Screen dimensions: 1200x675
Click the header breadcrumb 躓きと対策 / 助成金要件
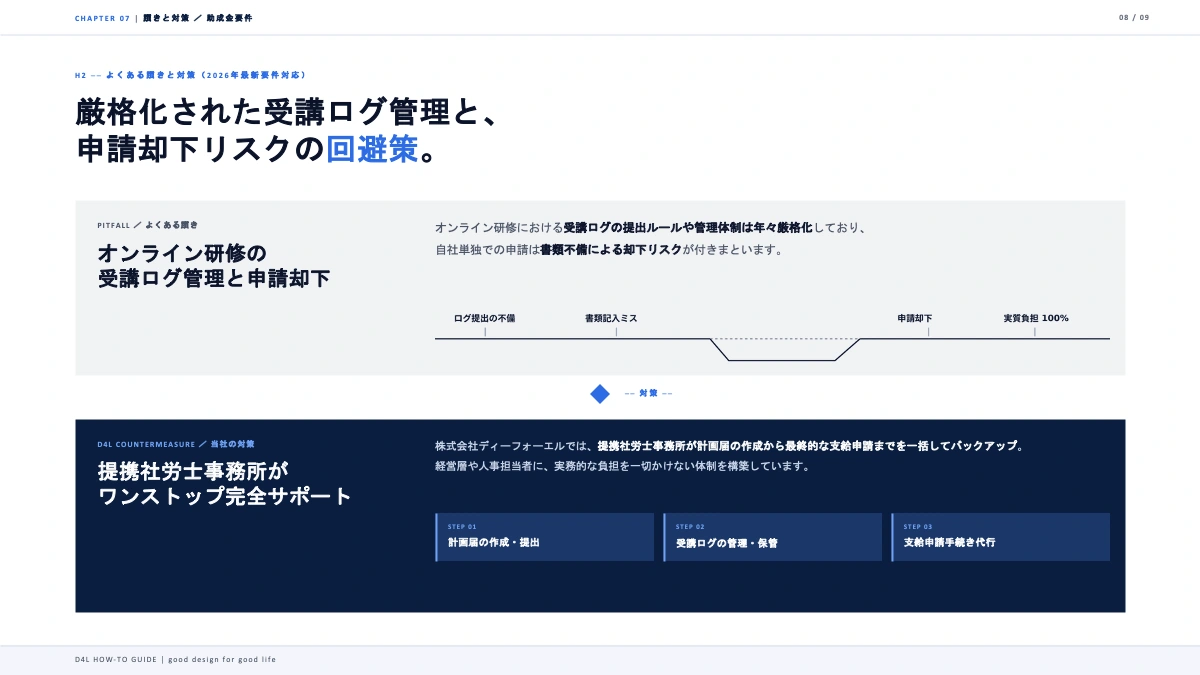click(198, 18)
